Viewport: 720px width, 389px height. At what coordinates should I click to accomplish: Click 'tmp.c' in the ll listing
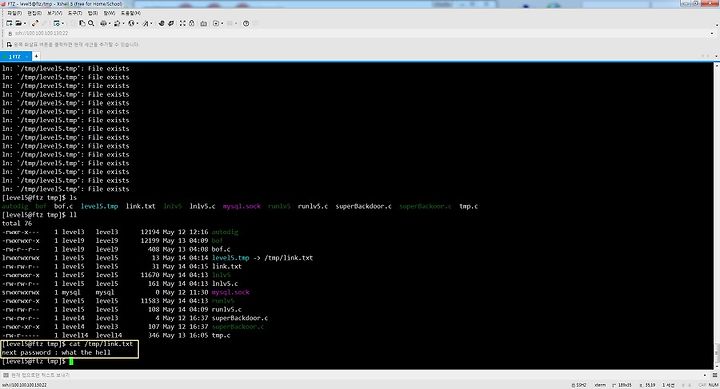click(221, 335)
